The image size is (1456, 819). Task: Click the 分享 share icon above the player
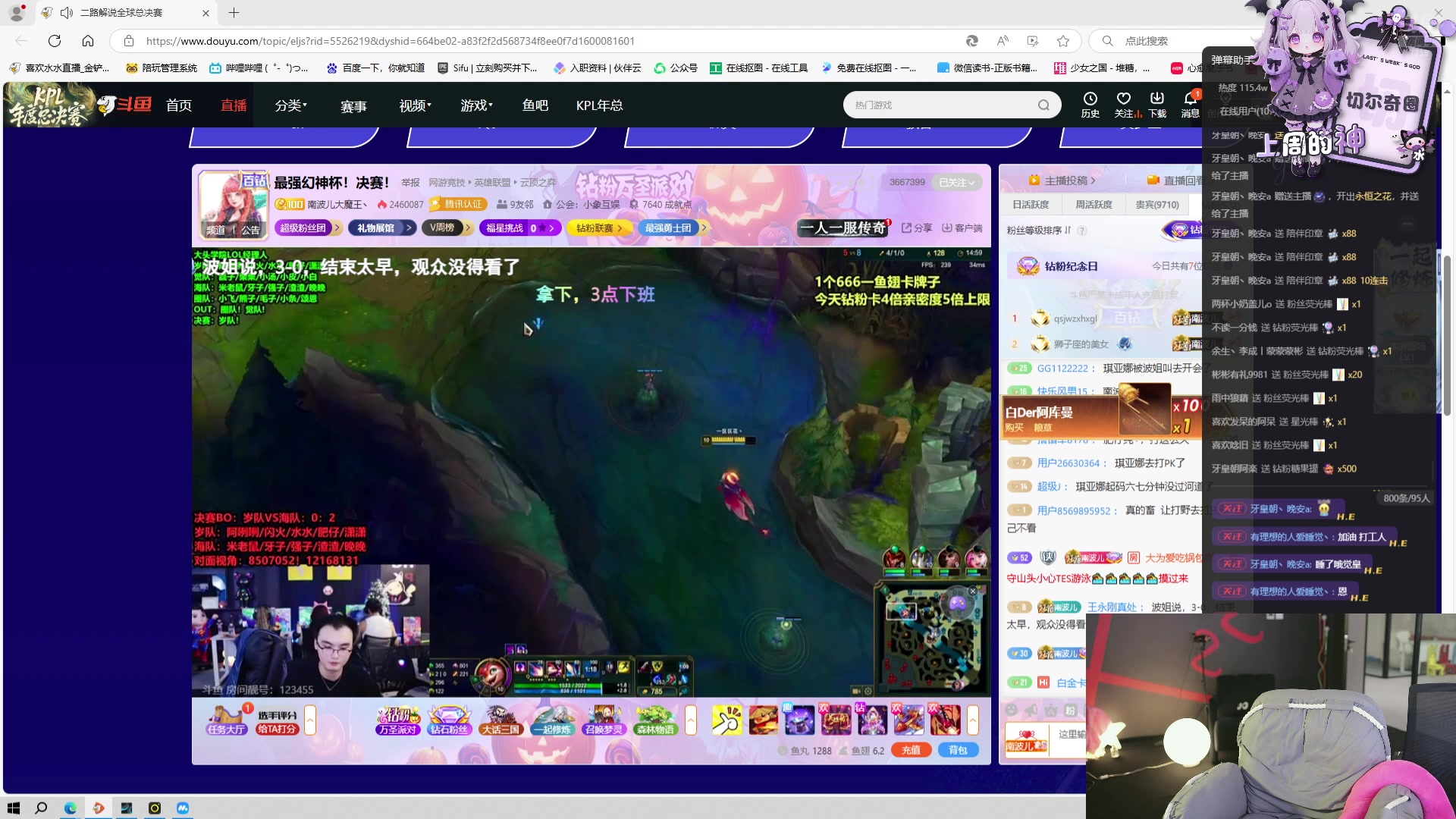pyautogui.click(x=916, y=227)
